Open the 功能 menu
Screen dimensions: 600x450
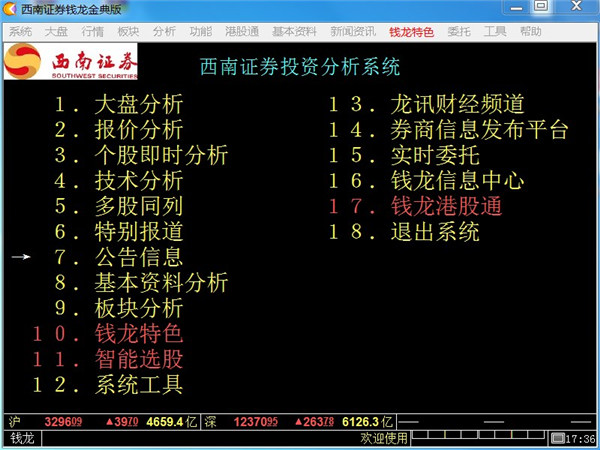tap(201, 31)
